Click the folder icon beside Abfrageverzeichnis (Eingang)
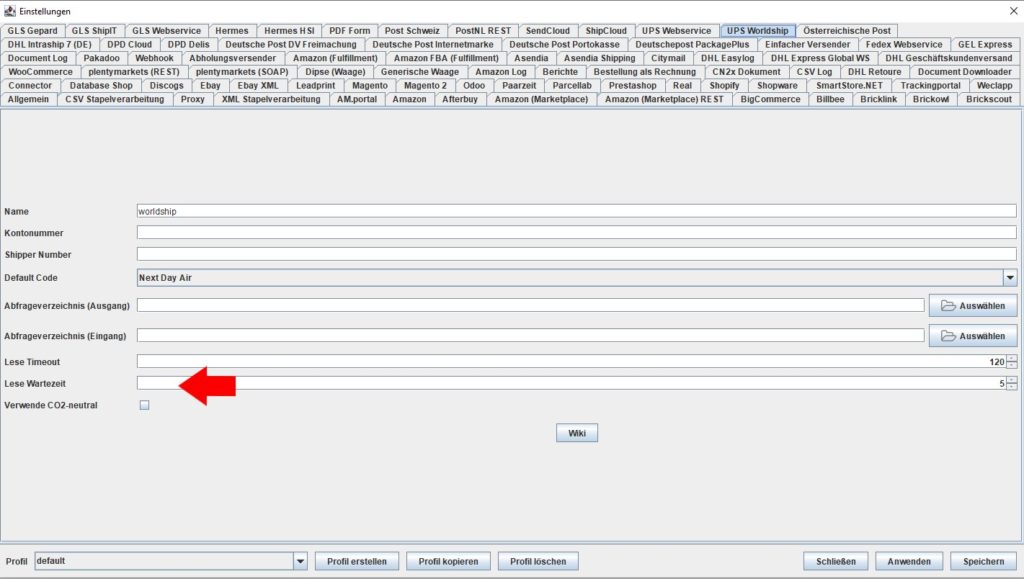This screenshot has height=579, width=1024. (948, 336)
